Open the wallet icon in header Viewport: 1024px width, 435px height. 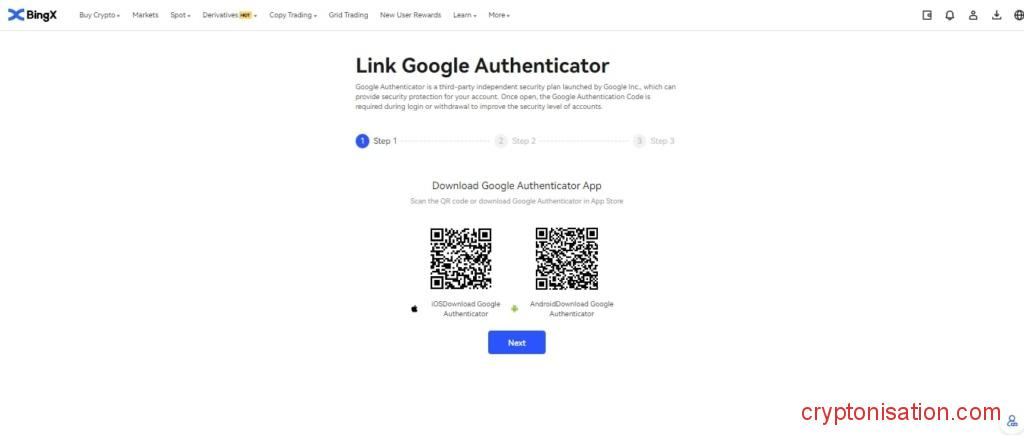[x=927, y=15]
